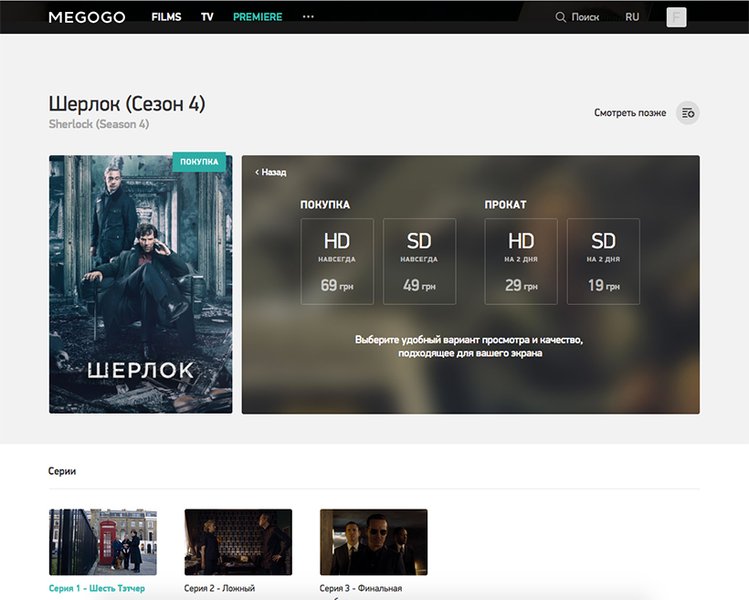Image resolution: width=749 pixels, height=600 pixels.
Task: Open the Sherlock poster image
Action: coord(140,284)
